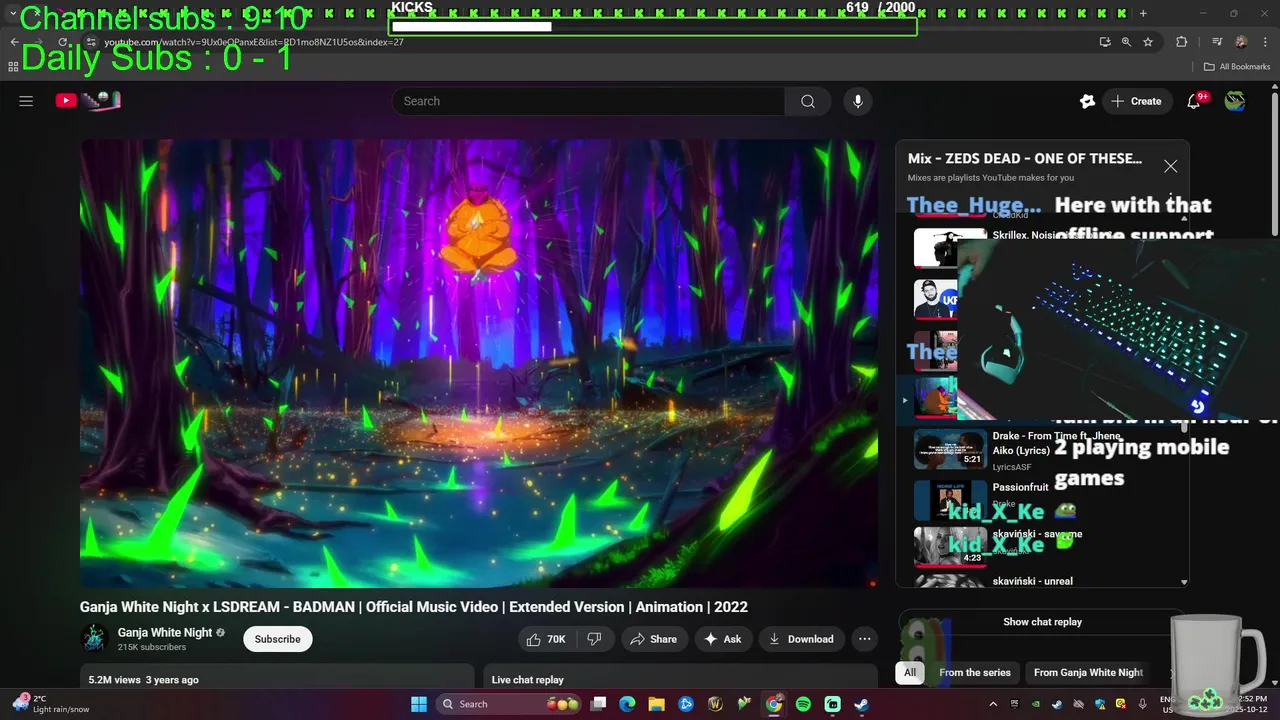Click the video title text
The width and height of the screenshot is (1280, 720).
414,607
